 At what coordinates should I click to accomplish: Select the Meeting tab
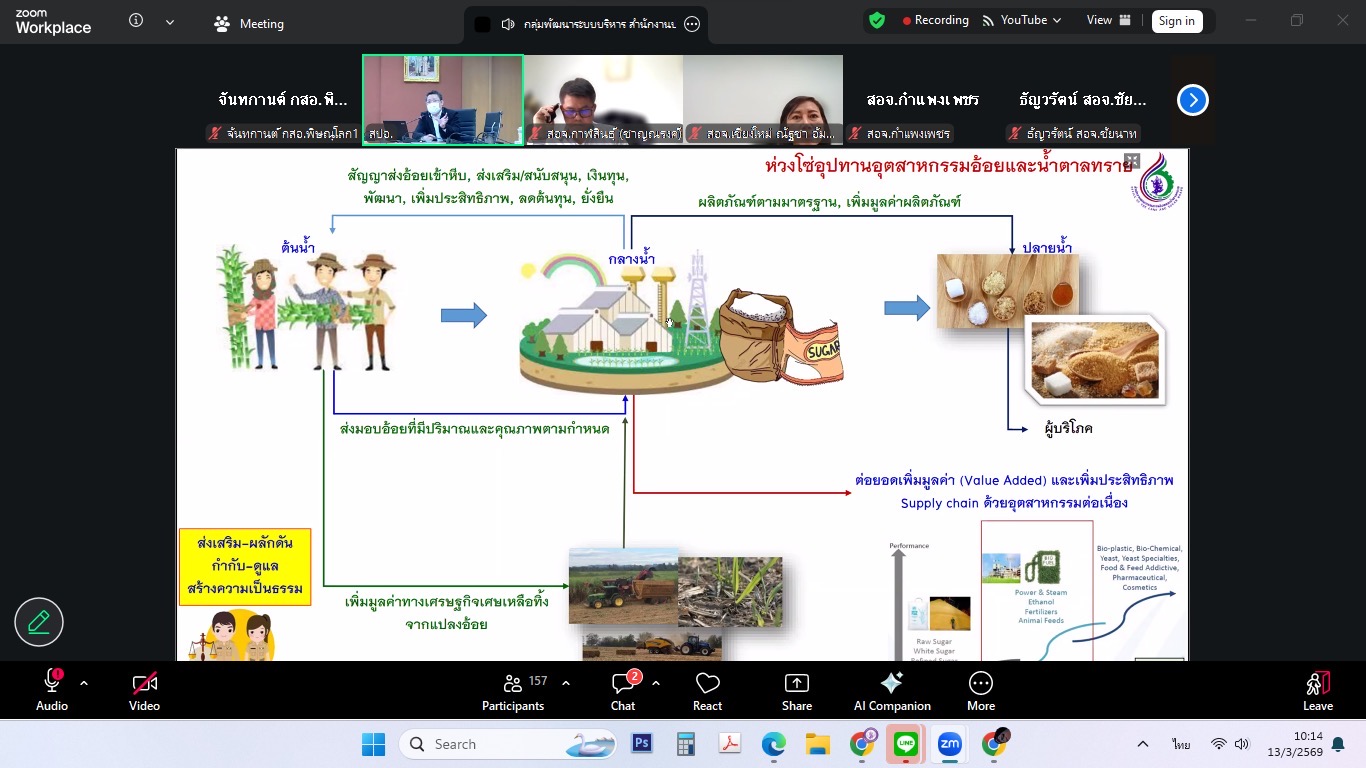[x=250, y=23]
